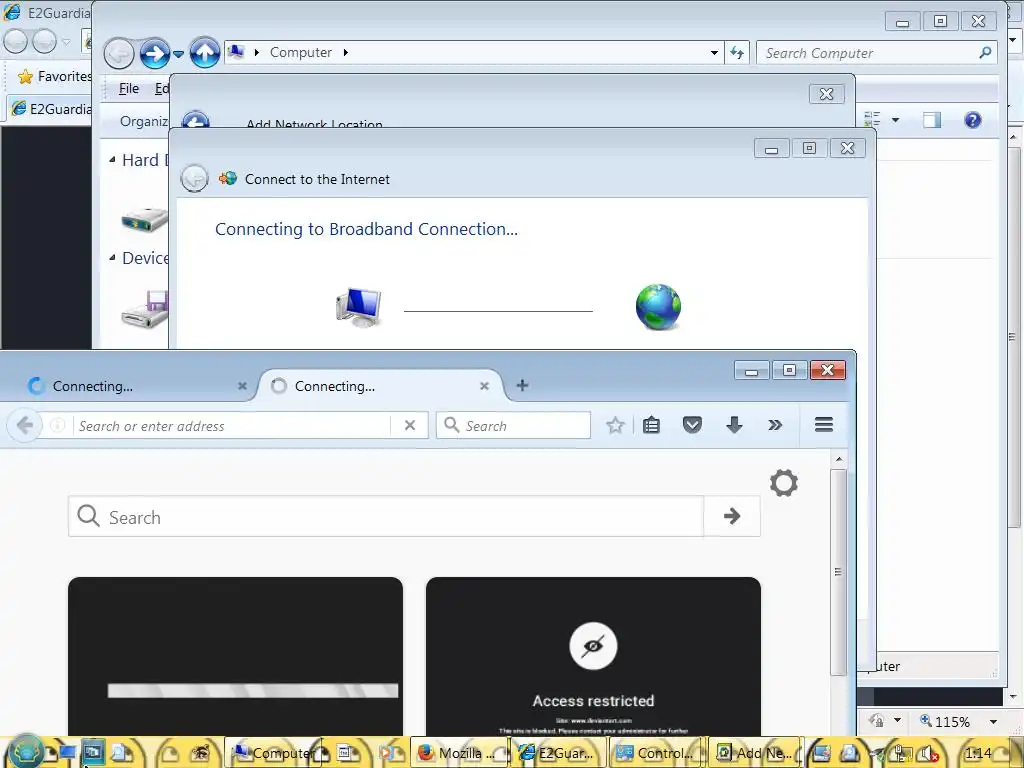Screen dimensions: 1024x768
Task: Click the magnifier icon in Search Computer box
Action: [x=985, y=53]
